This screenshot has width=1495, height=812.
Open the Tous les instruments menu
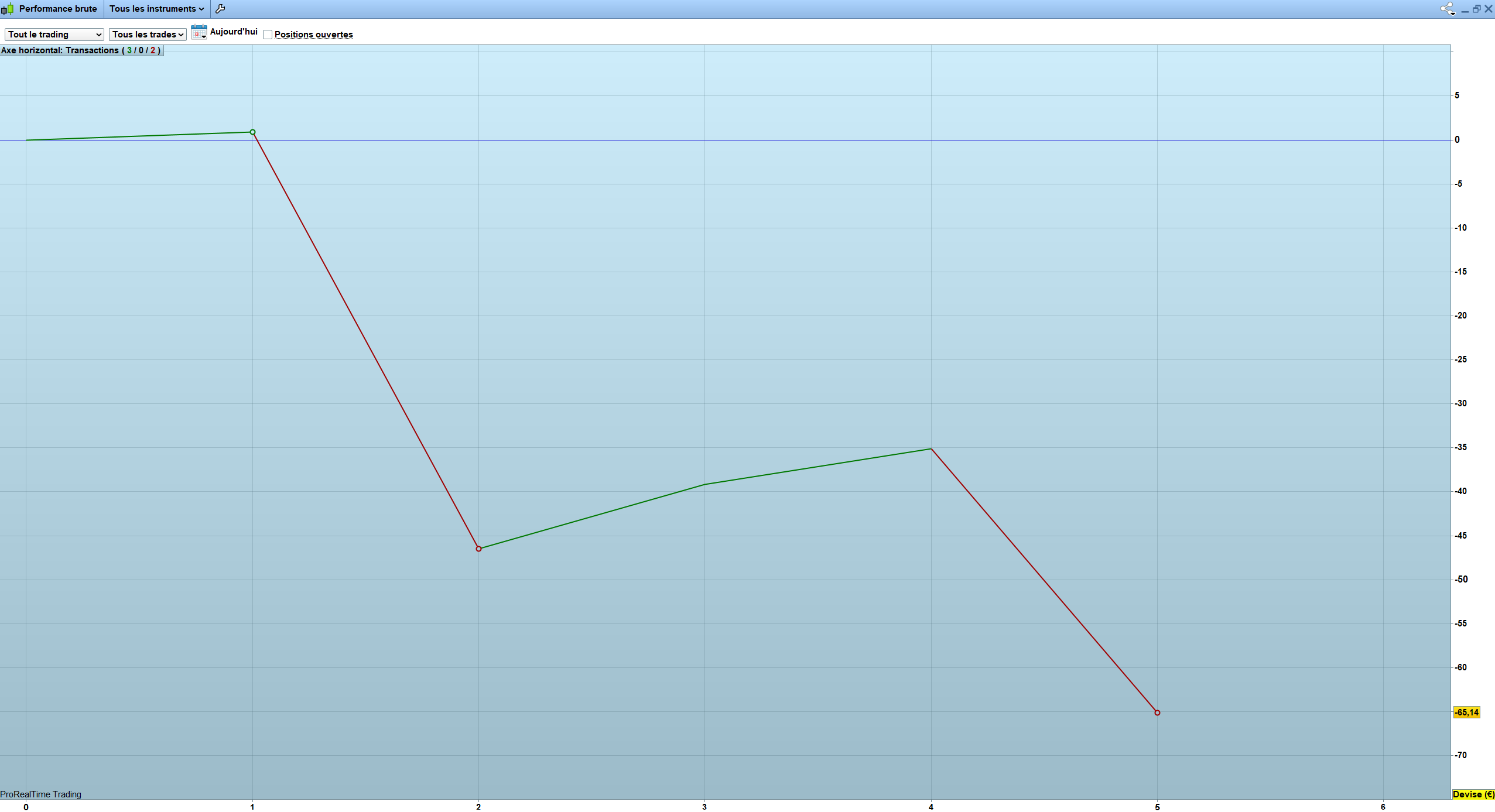[156, 9]
